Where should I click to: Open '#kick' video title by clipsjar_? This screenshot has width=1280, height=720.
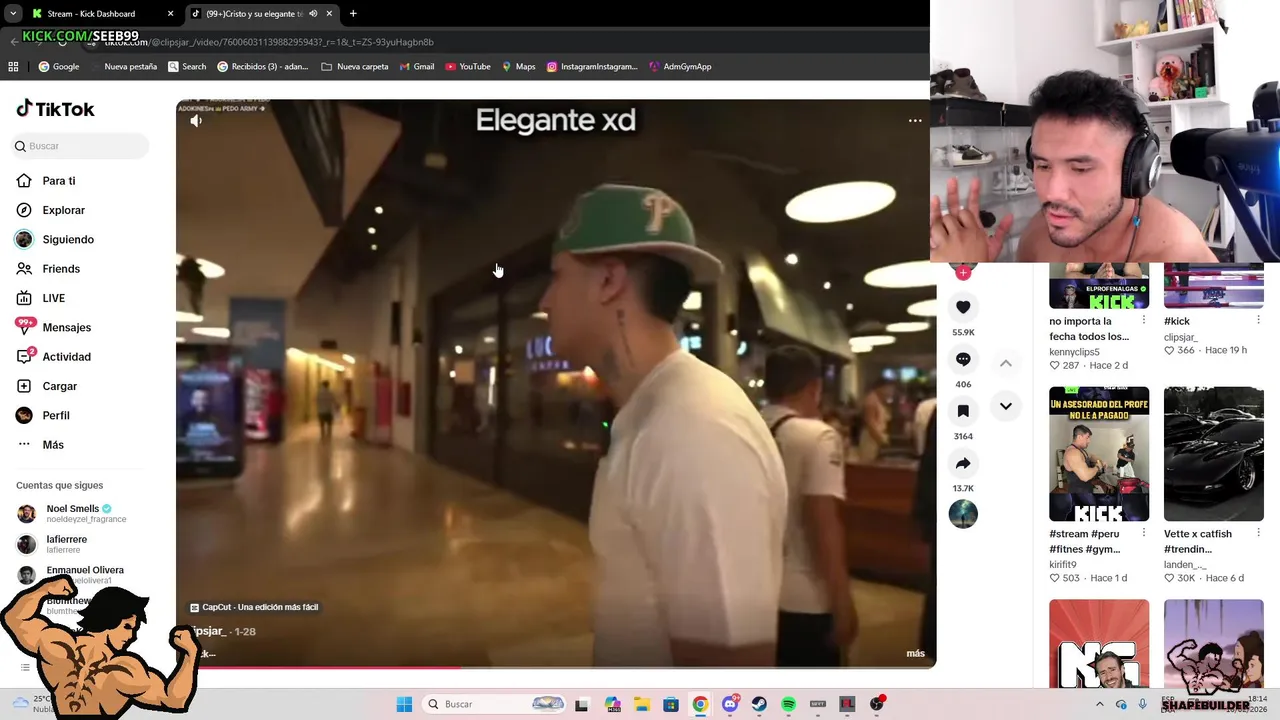1177,322
